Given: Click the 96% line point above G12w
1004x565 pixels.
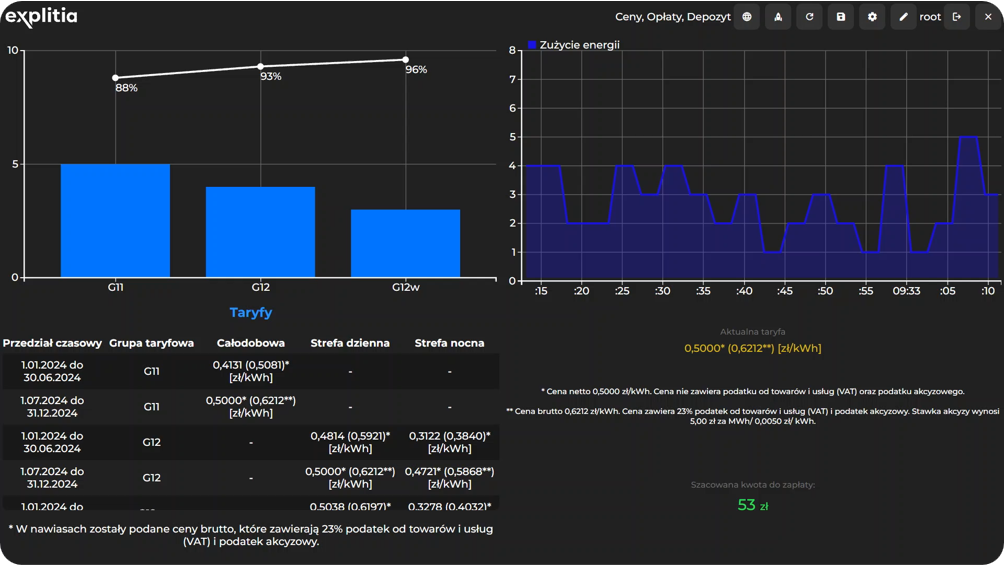Looking at the screenshot, I should tap(405, 60).
